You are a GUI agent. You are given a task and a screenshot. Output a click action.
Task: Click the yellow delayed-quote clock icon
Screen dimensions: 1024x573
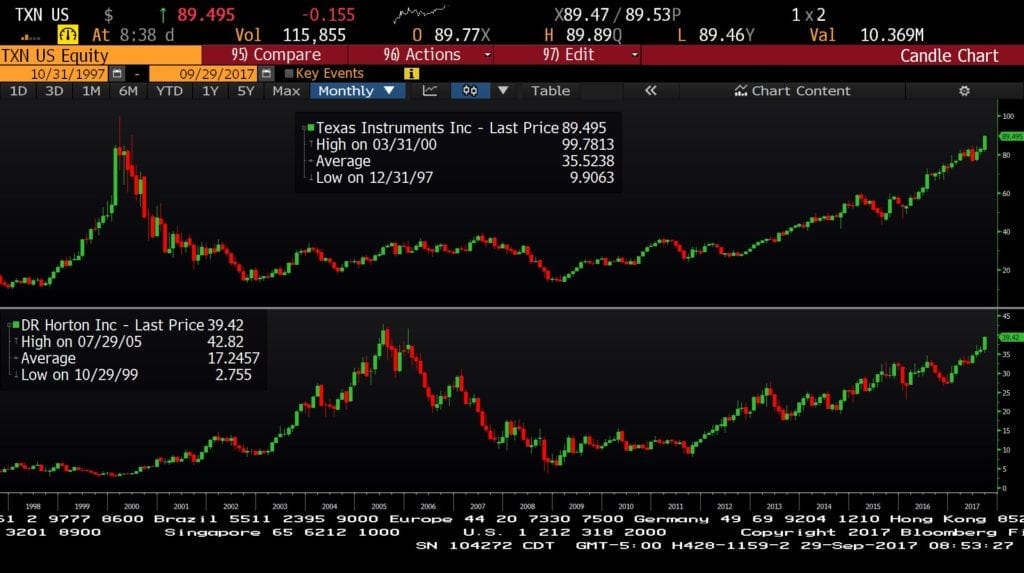[x=67, y=34]
